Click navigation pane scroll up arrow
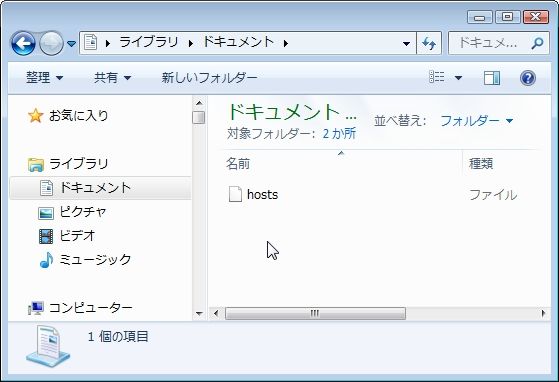The image size is (559, 382). (x=199, y=103)
